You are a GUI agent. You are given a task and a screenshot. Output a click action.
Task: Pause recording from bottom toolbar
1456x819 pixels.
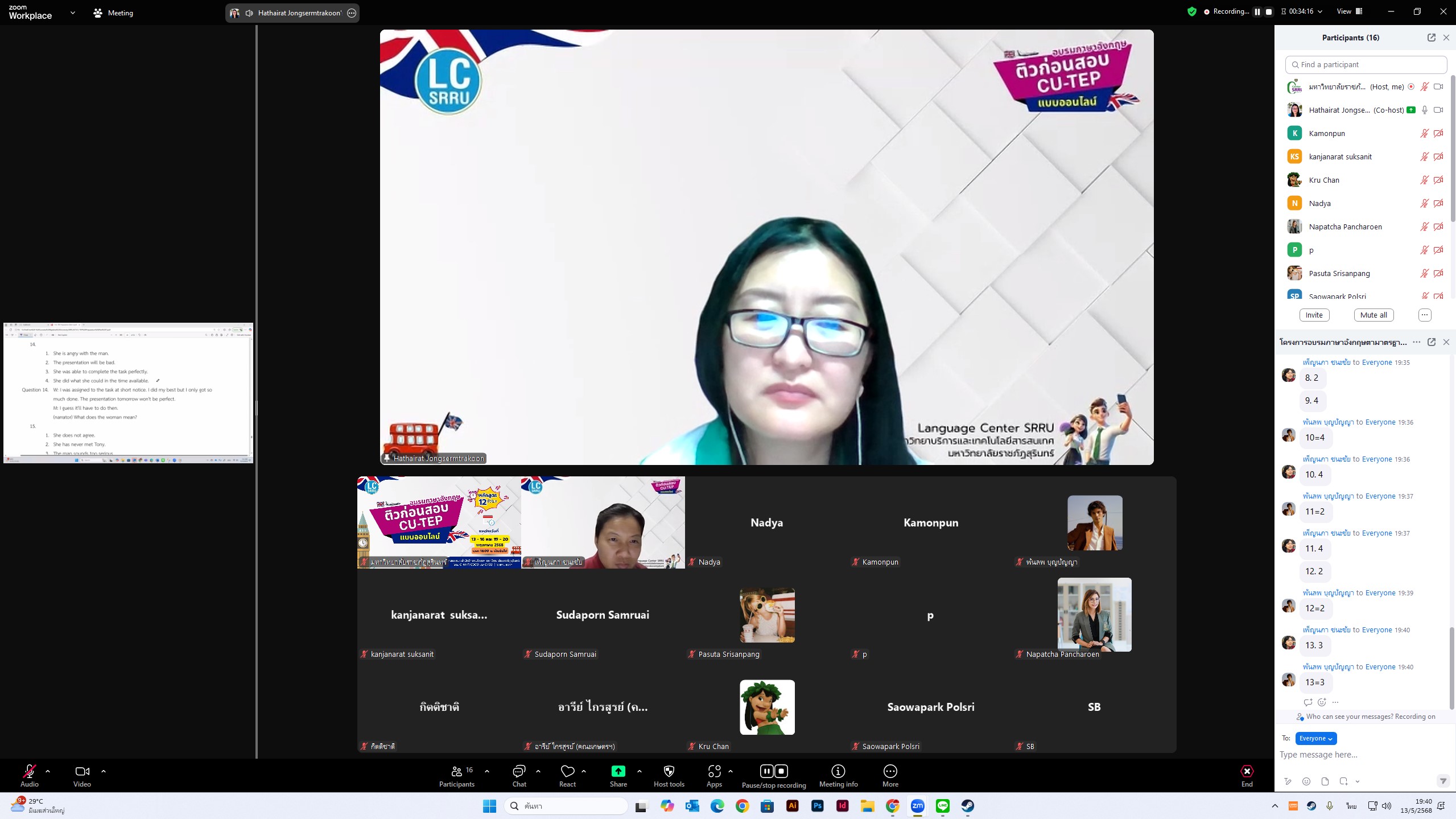tap(766, 771)
